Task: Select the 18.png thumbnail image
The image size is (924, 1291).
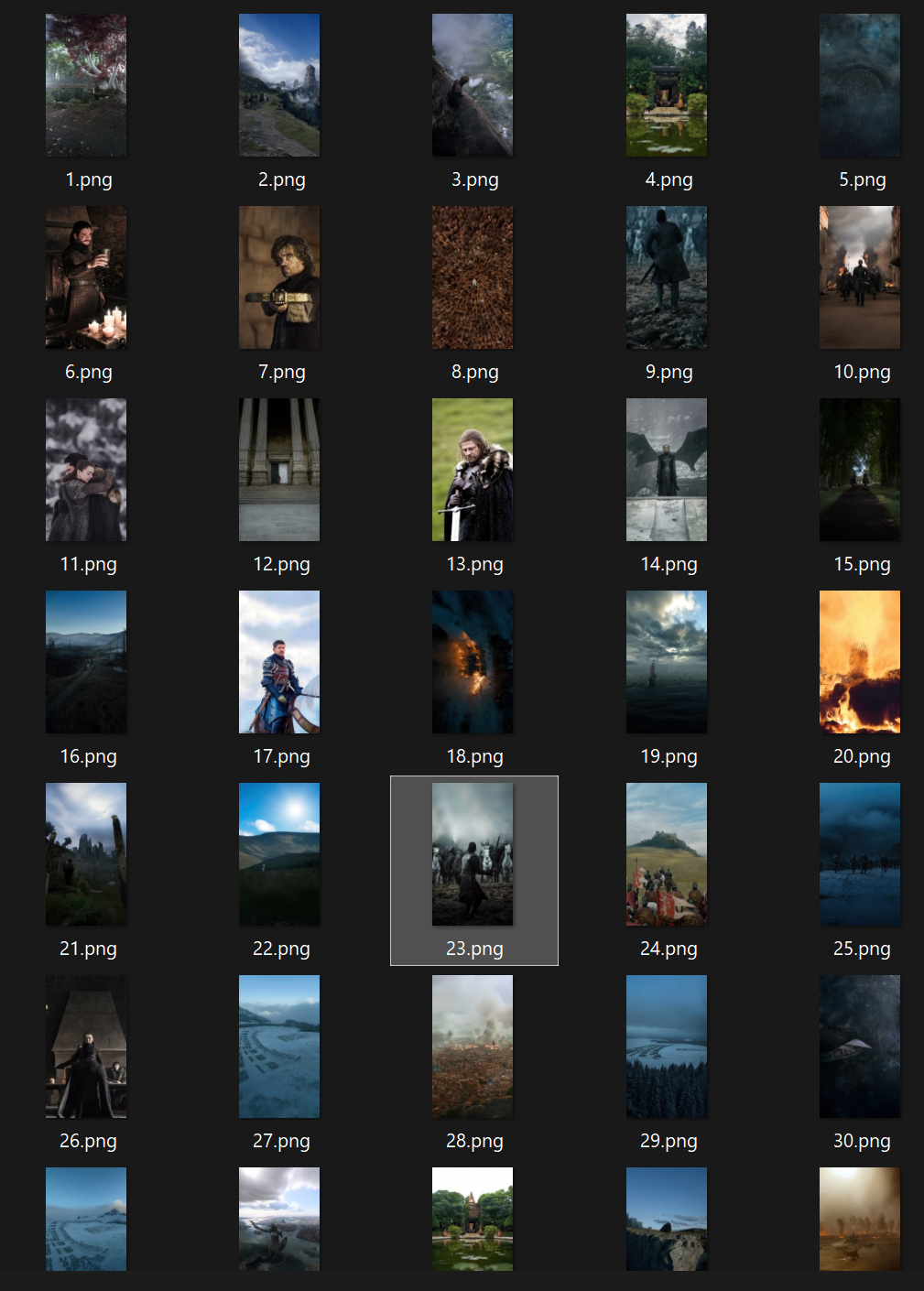Action: click(473, 662)
